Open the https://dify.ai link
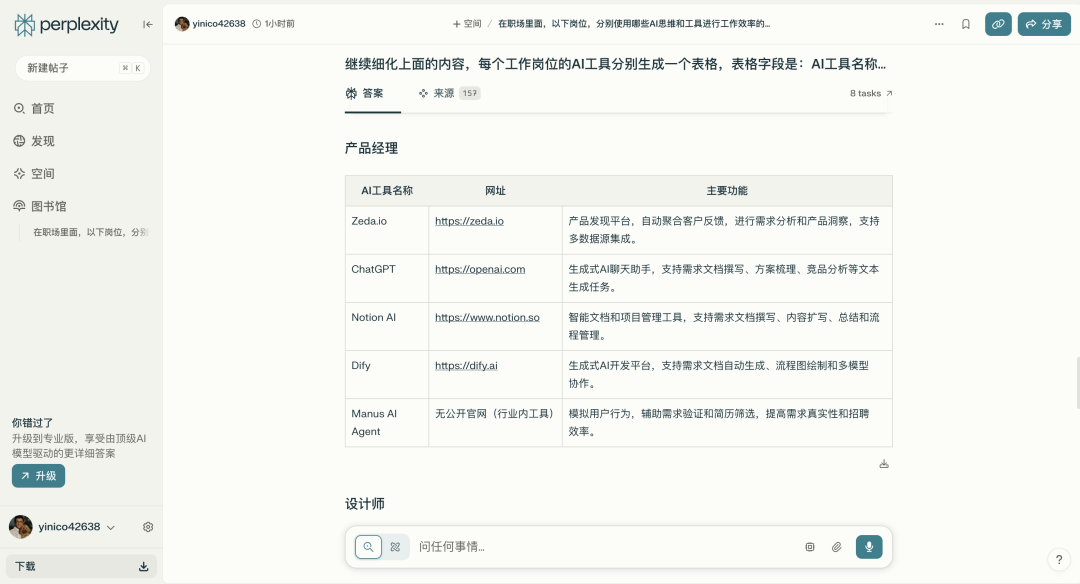The height and width of the screenshot is (584, 1080). (466, 366)
